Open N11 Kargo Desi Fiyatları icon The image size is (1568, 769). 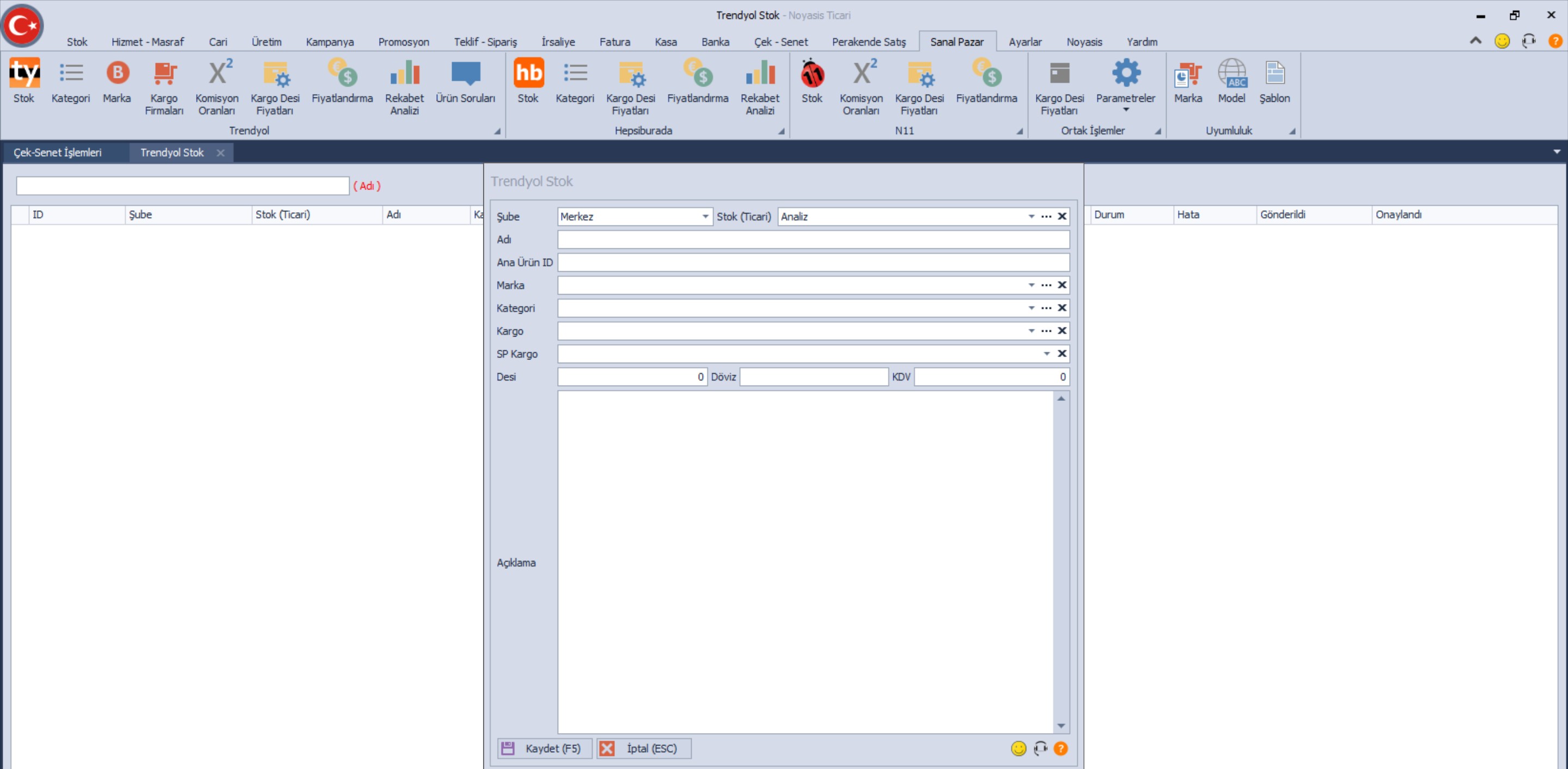coord(919,87)
